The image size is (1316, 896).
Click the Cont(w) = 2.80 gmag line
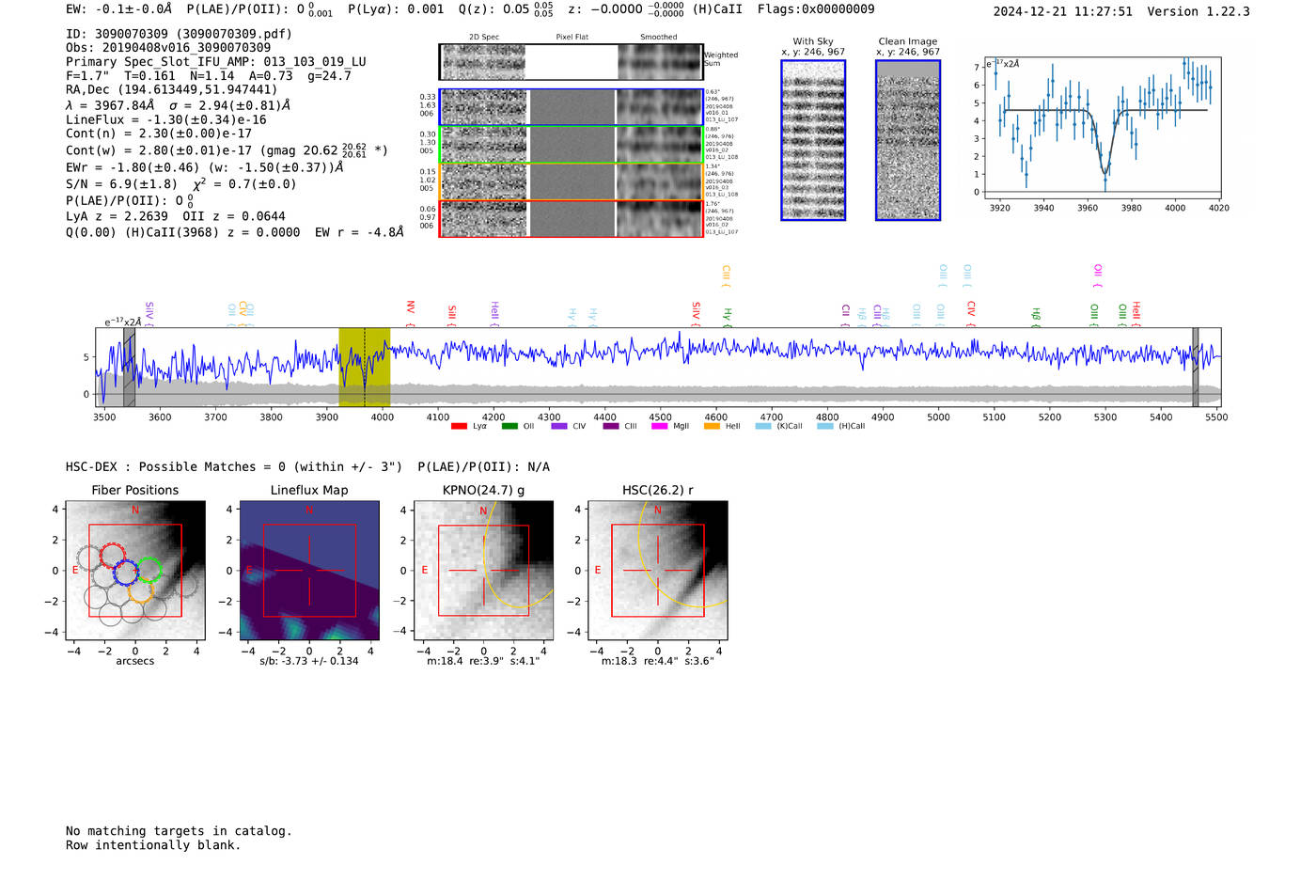(227, 149)
